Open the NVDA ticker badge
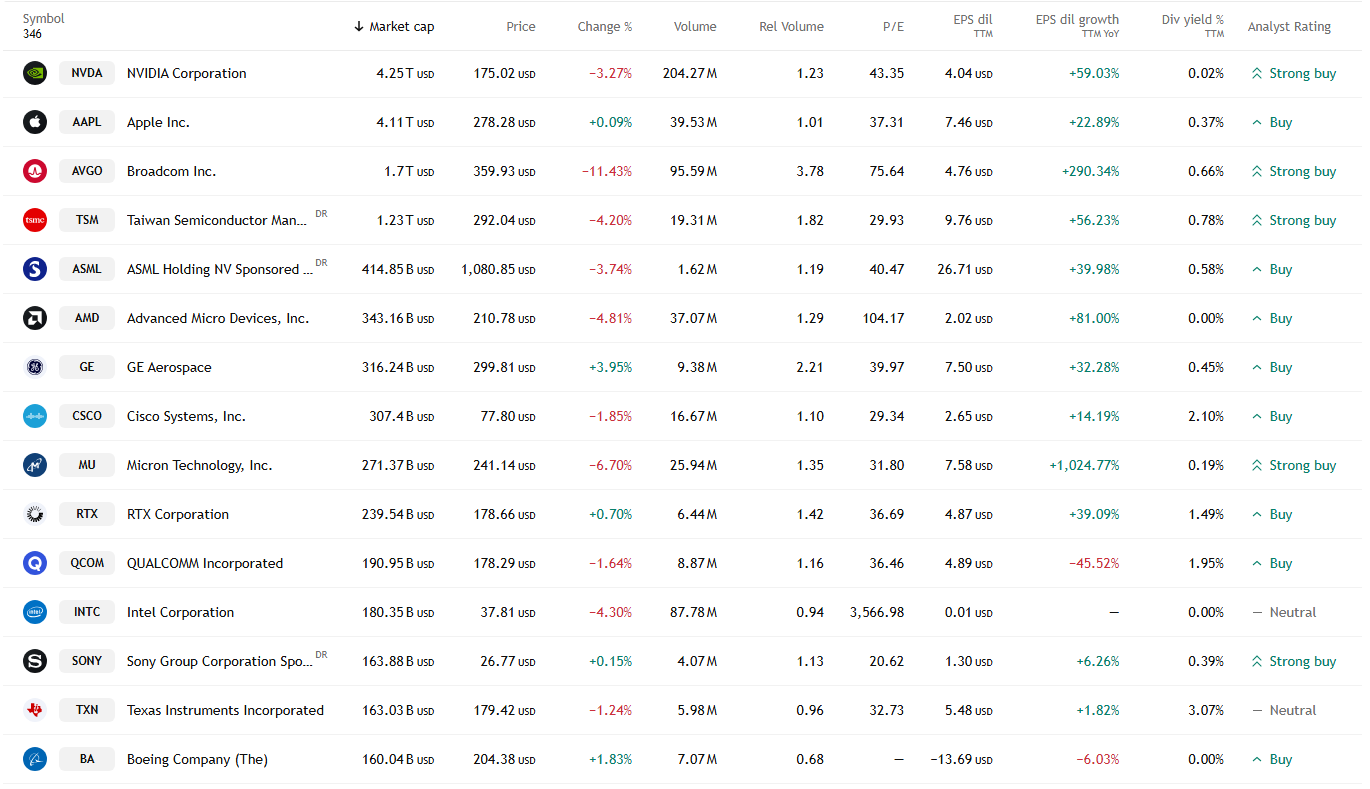Image resolution: width=1370 pixels, height=789 pixels. click(x=87, y=73)
